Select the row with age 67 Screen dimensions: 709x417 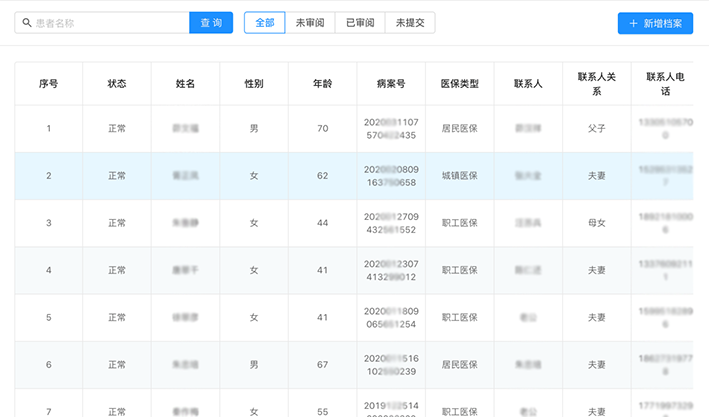[x=322, y=365]
